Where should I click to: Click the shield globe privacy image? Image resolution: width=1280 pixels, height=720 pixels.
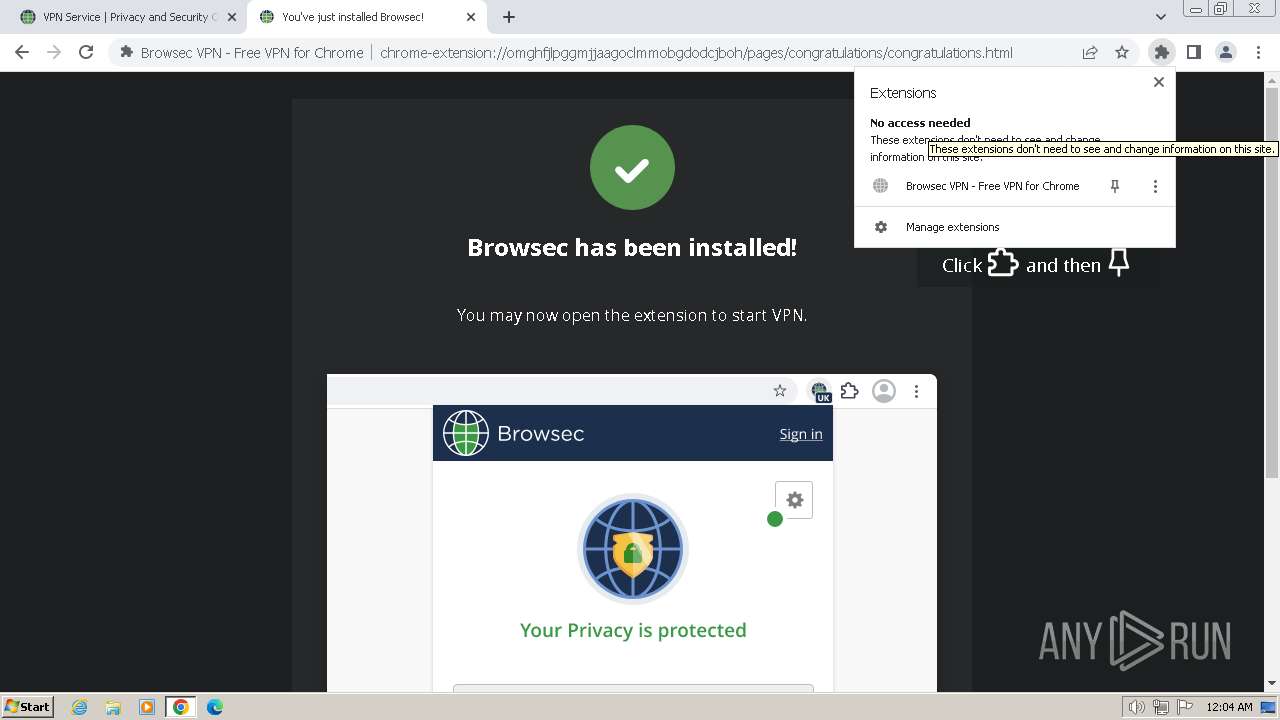(x=632, y=549)
